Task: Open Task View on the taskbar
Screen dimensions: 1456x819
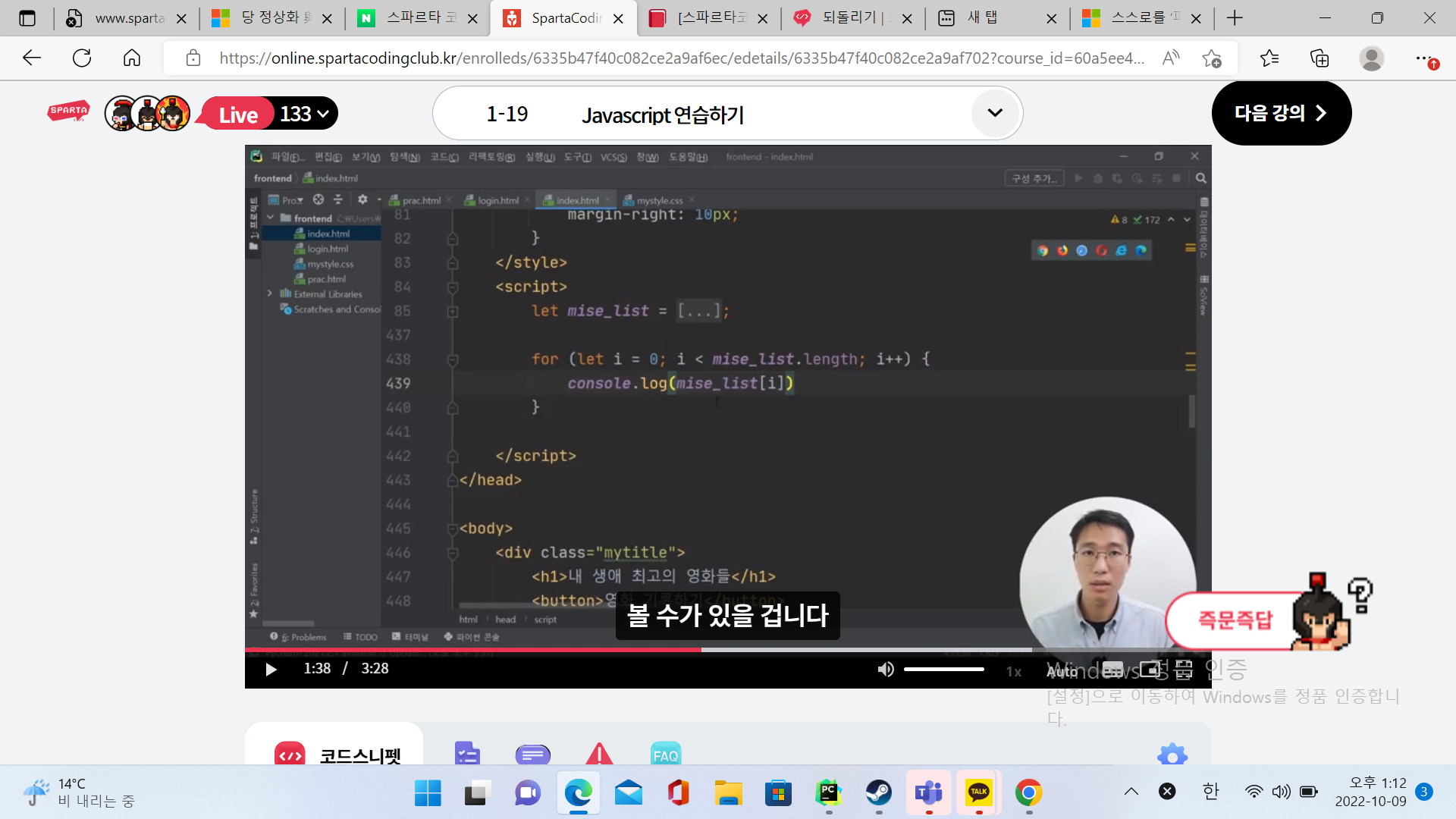Action: 478,793
